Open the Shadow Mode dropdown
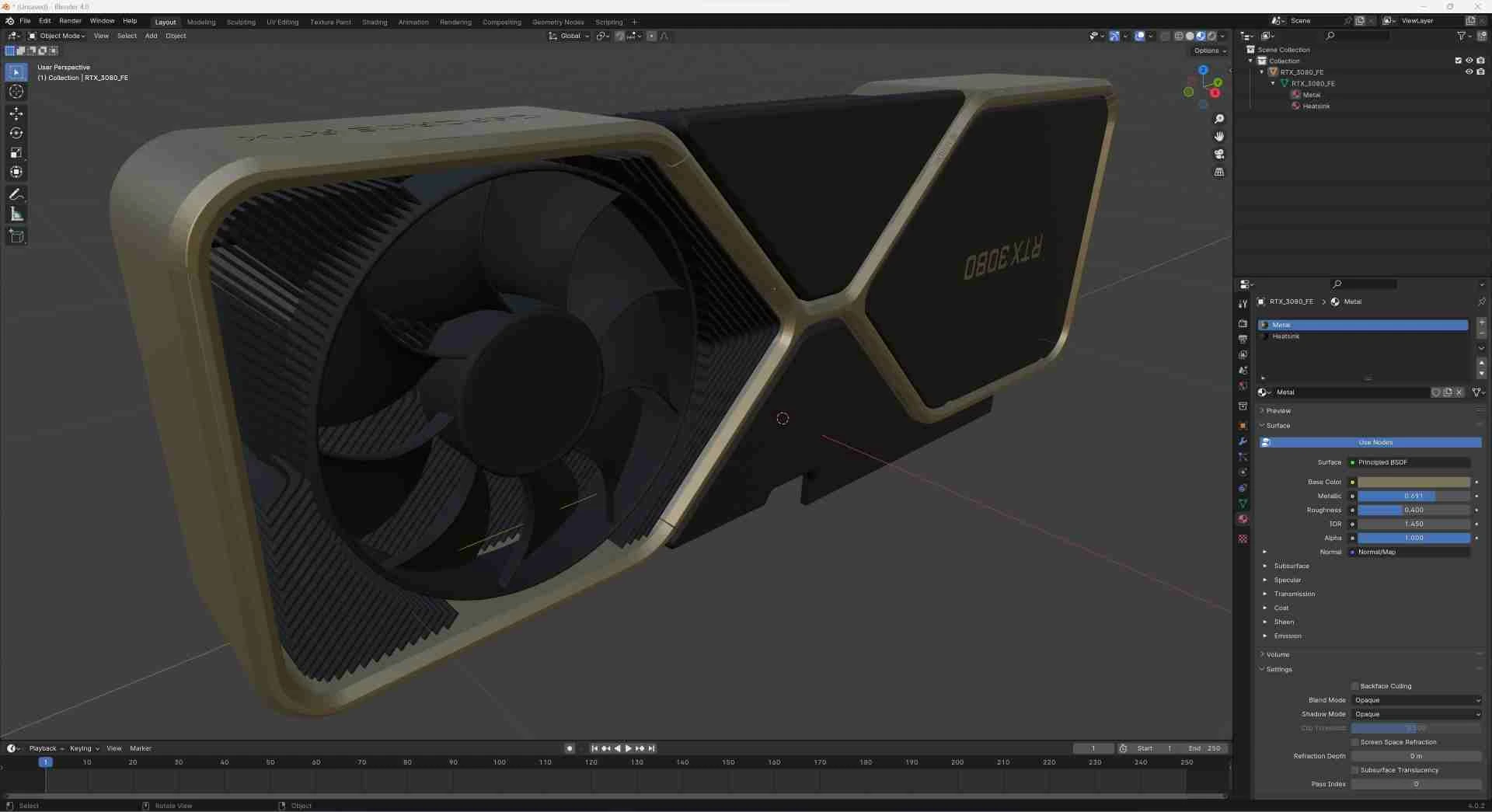Image resolution: width=1492 pixels, height=812 pixels. [x=1416, y=714]
